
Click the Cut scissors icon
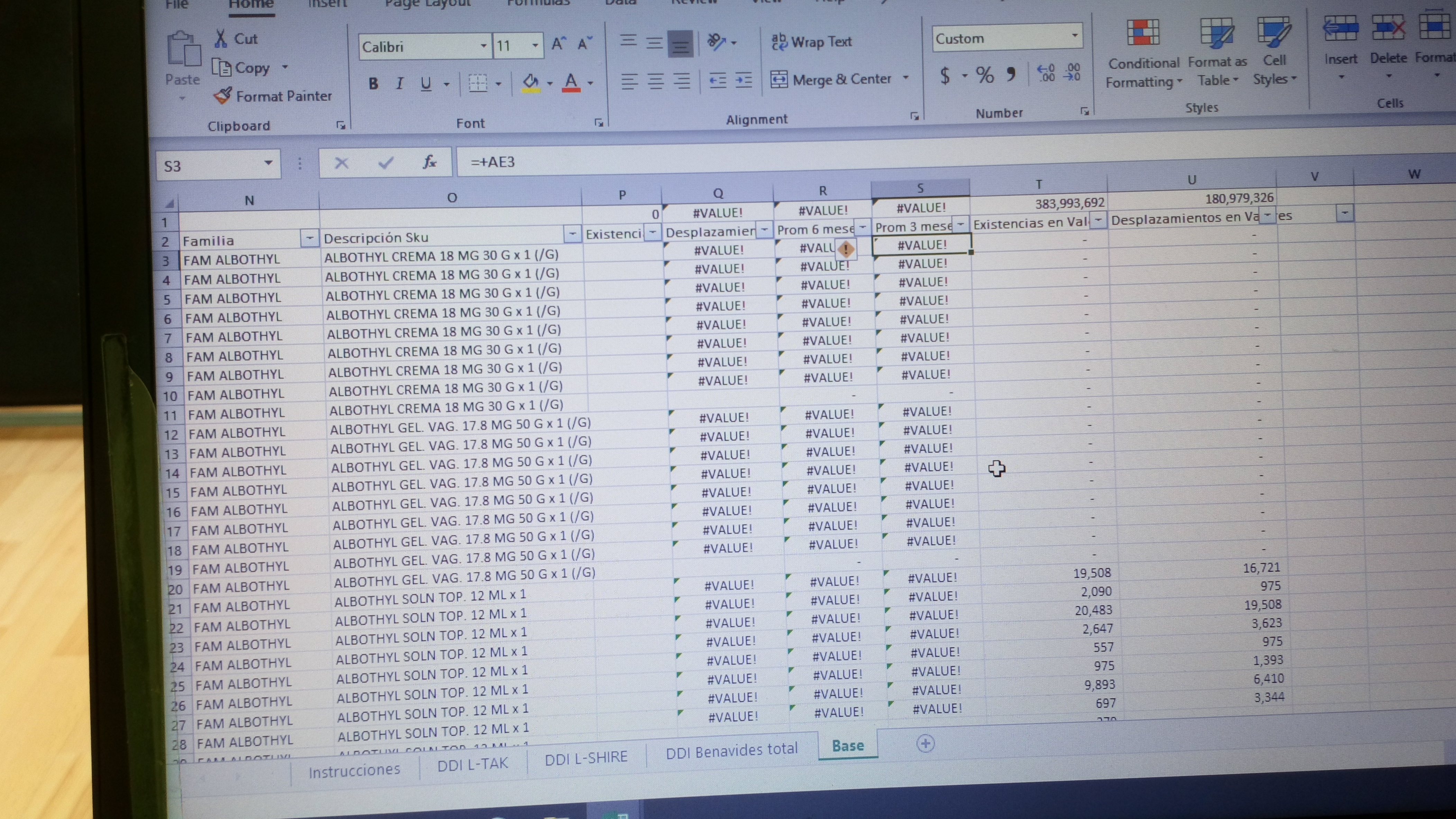click(220, 38)
